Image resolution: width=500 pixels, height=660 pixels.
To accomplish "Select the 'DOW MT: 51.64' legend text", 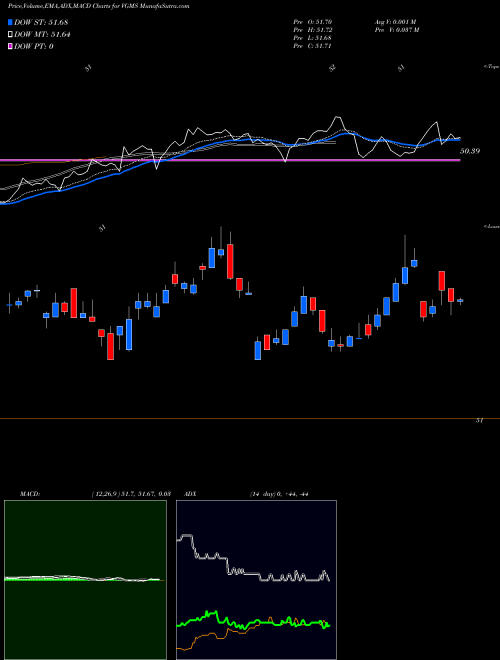I will [42, 35].
